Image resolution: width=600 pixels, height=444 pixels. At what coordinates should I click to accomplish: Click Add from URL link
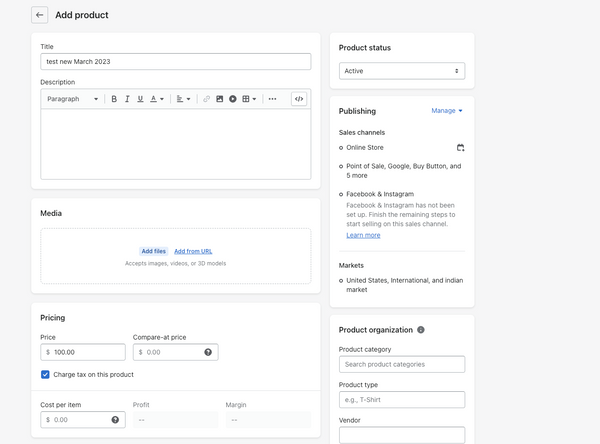click(193, 251)
